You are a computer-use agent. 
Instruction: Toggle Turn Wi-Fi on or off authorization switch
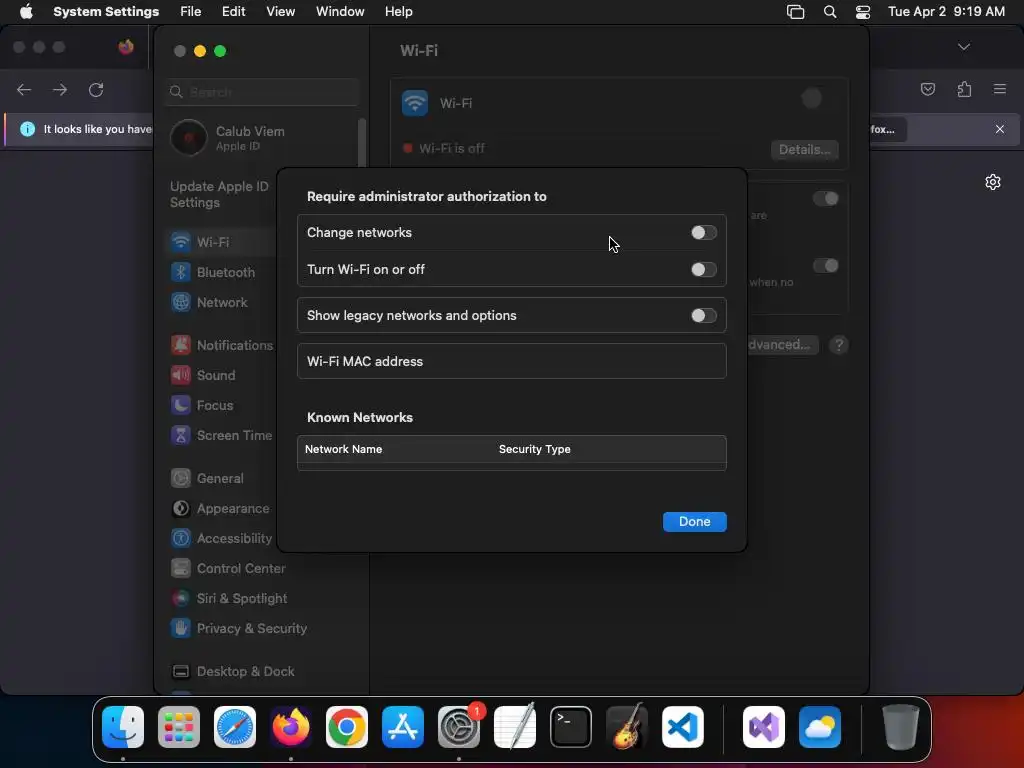coord(703,270)
